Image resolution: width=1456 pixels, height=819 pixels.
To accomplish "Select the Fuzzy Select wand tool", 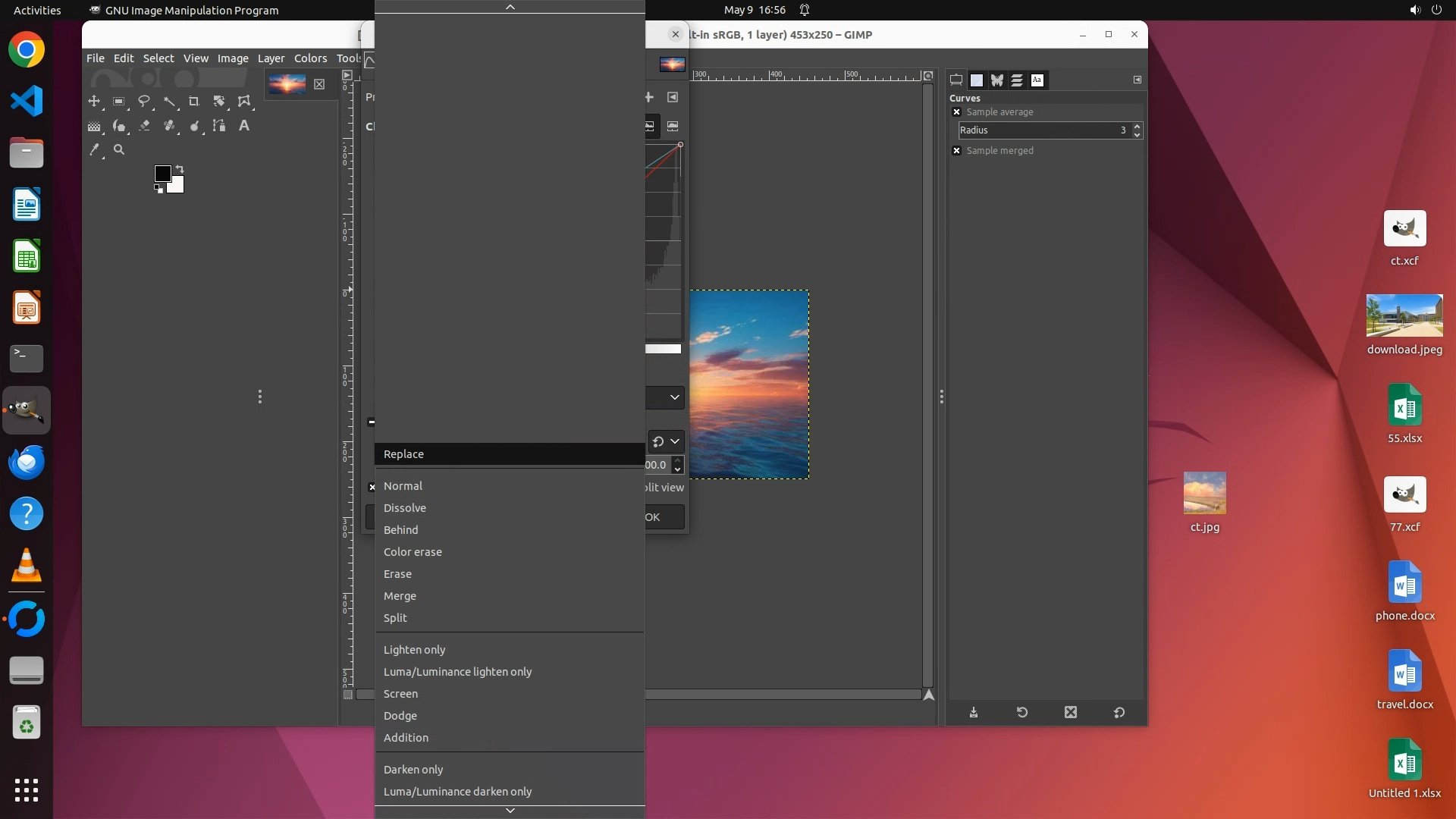I will [x=169, y=101].
